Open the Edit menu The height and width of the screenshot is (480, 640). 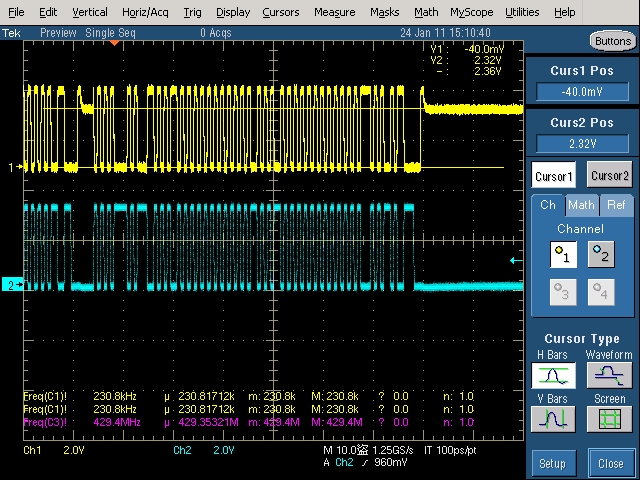point(48,12)
